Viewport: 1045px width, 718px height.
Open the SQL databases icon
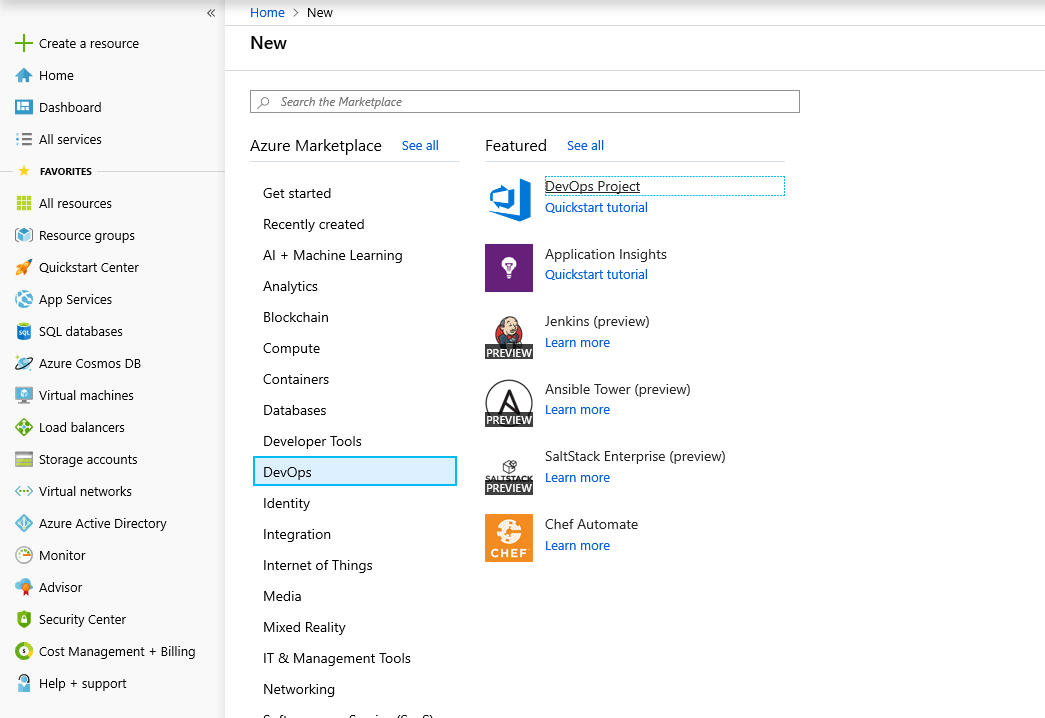23,331
